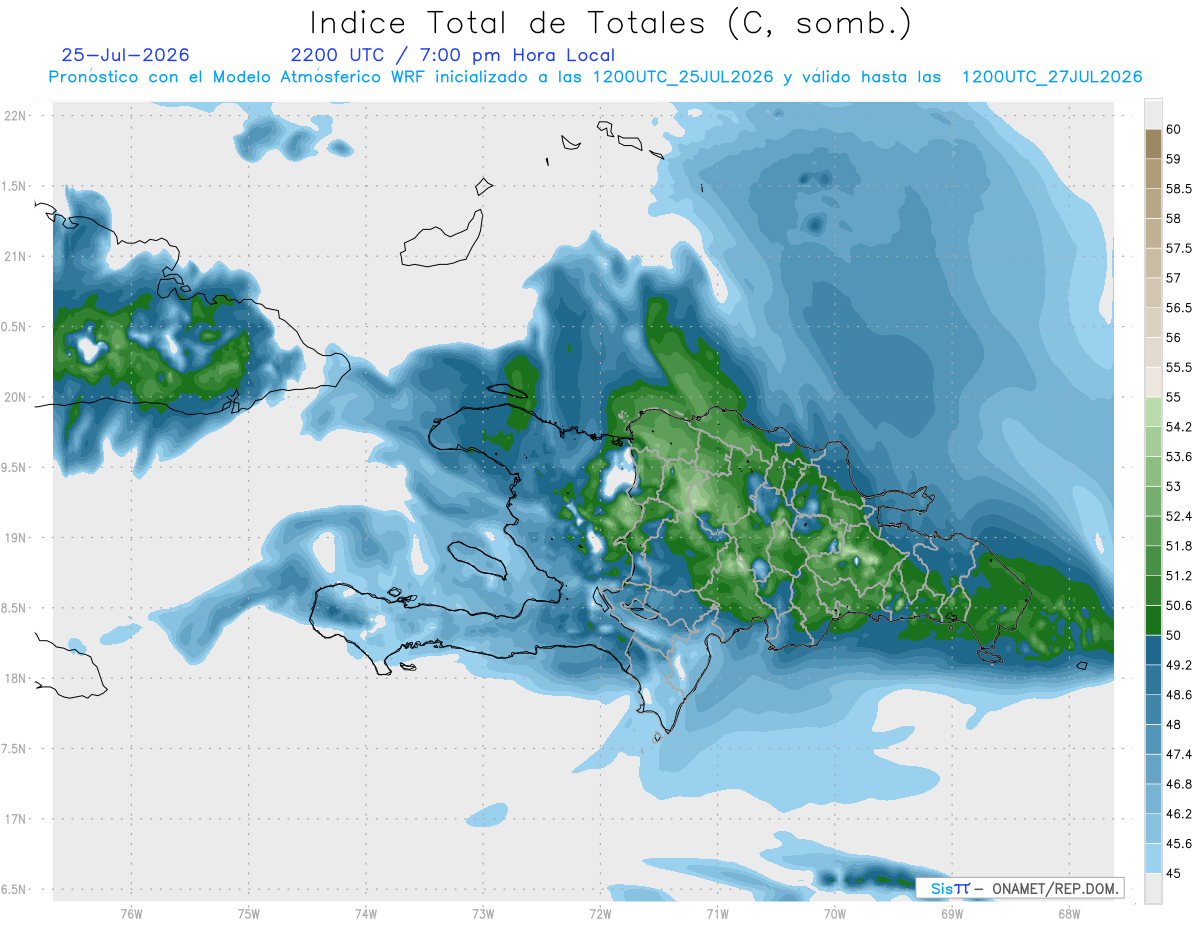Click the '18N' latitude label
Image resolution: width=1200 pixels, height=927 pixels.
point(15,679)
